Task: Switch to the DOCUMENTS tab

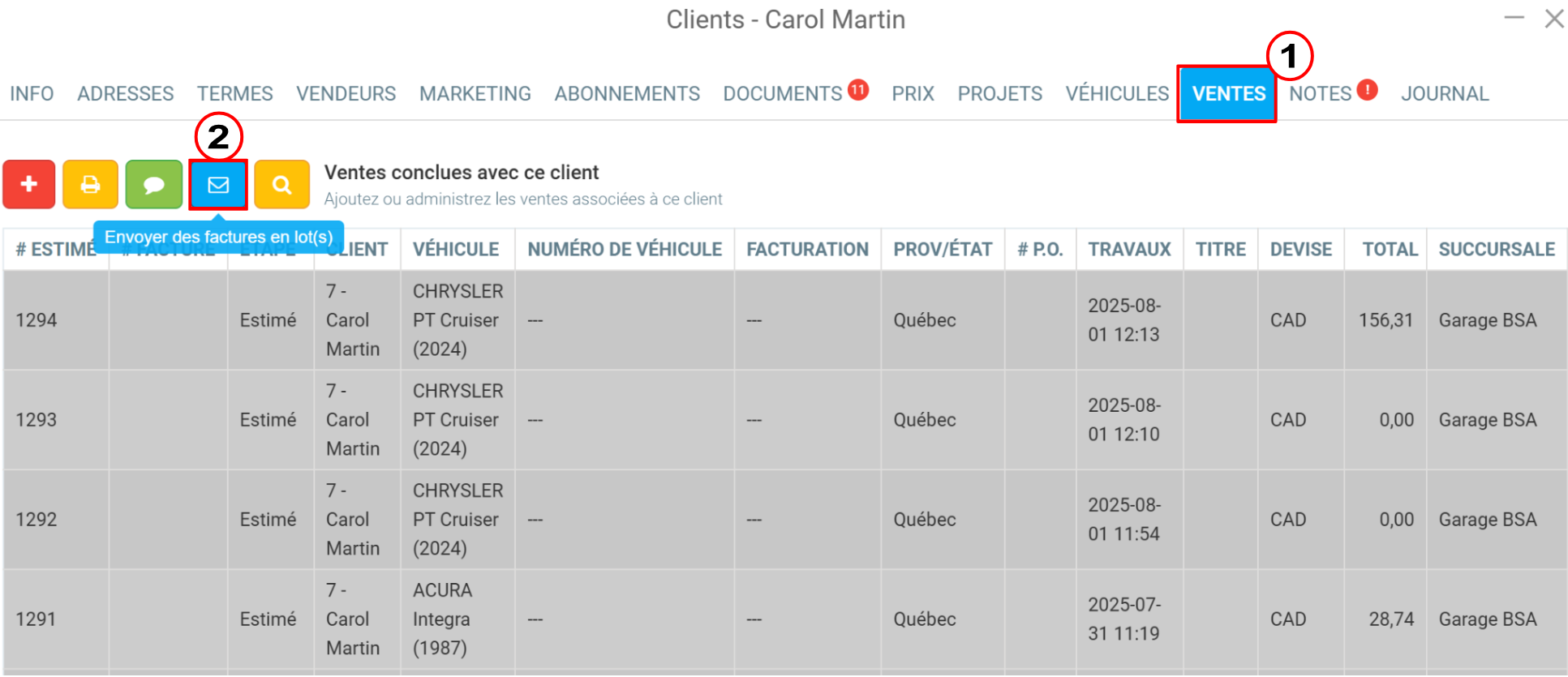Action: point(783,94)
